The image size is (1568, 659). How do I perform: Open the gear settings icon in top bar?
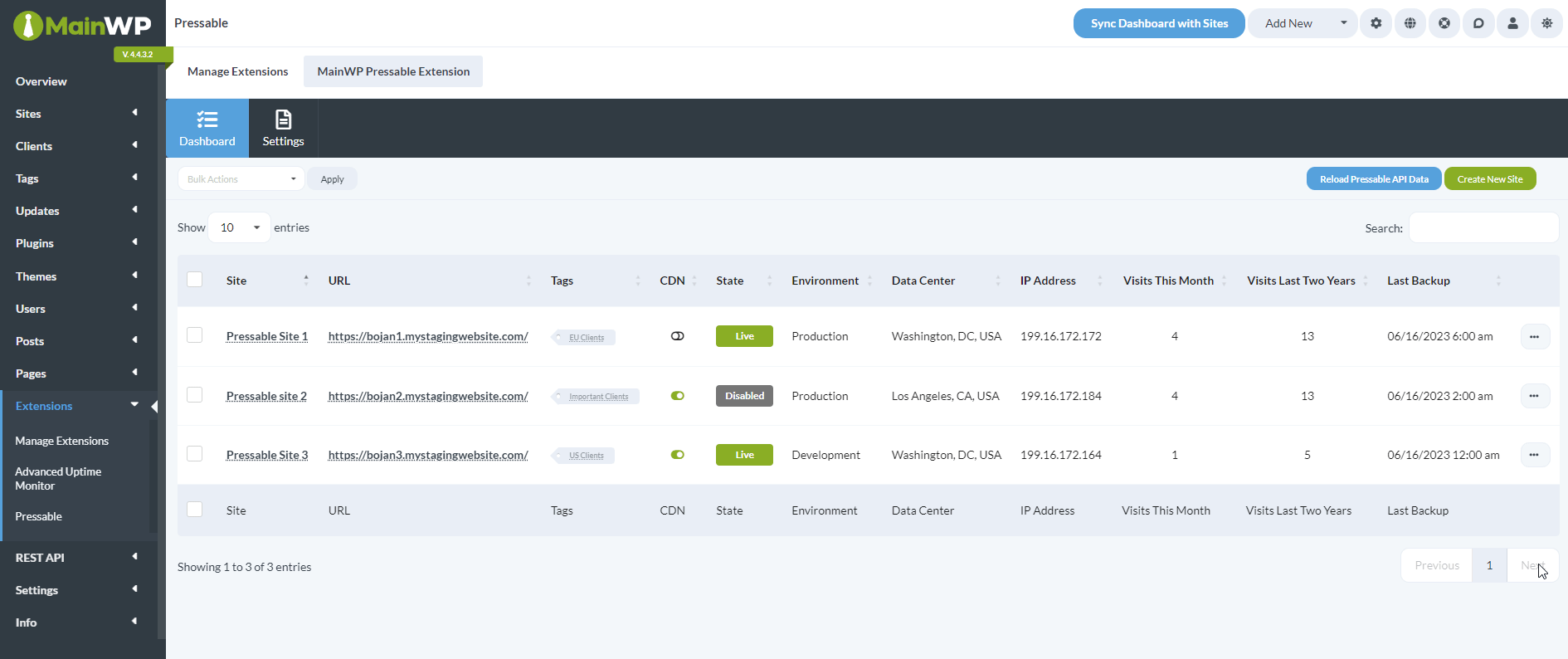point(1376,23)
